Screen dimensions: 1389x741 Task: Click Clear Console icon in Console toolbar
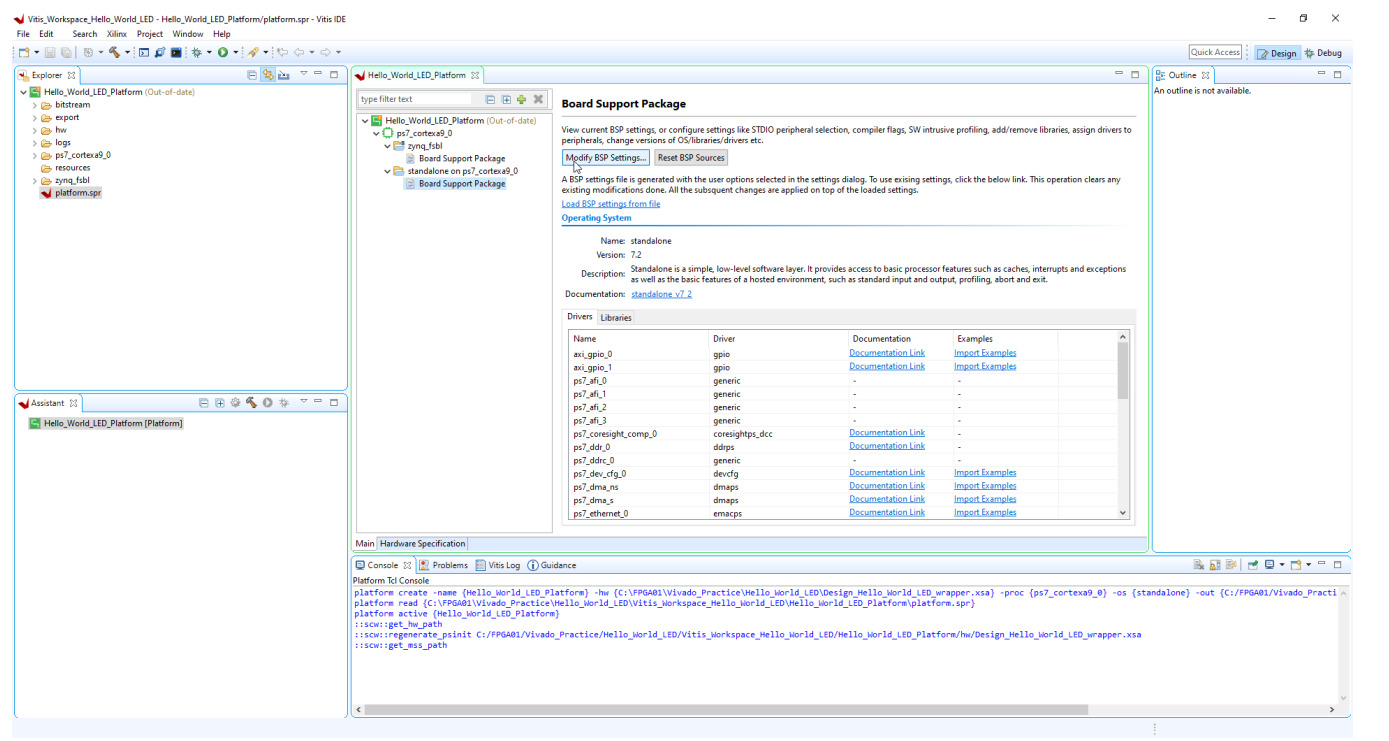[1198, 565]
